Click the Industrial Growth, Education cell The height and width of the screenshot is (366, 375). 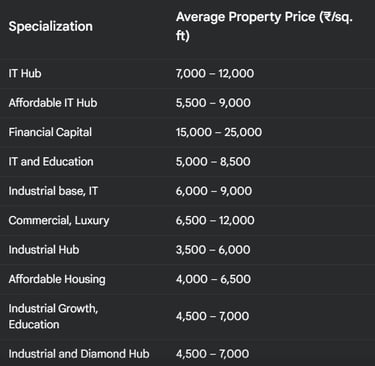pos(53,316)
